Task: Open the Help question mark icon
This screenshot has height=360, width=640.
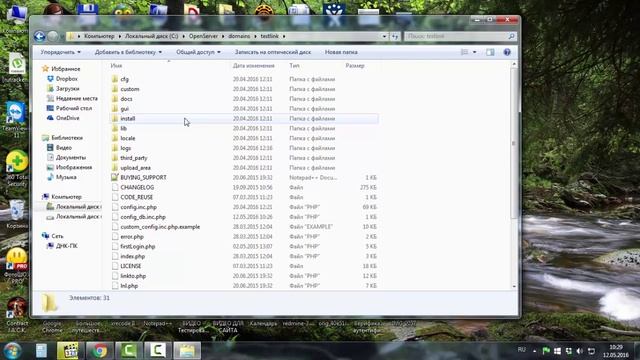Action: pos(507,52)
